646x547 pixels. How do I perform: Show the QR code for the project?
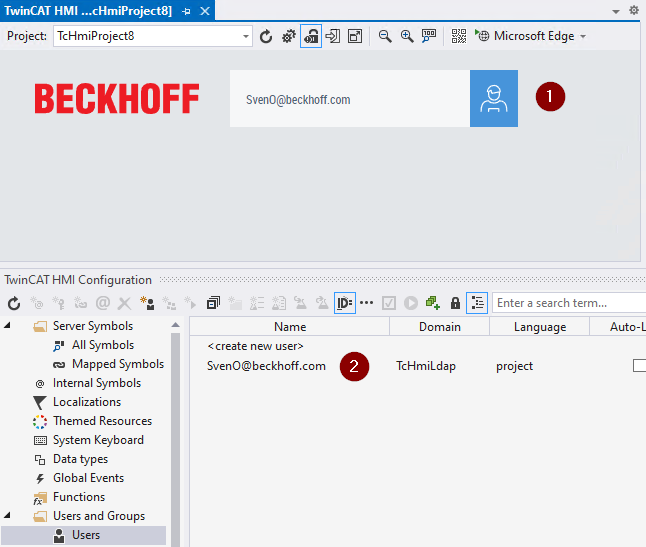459,36
